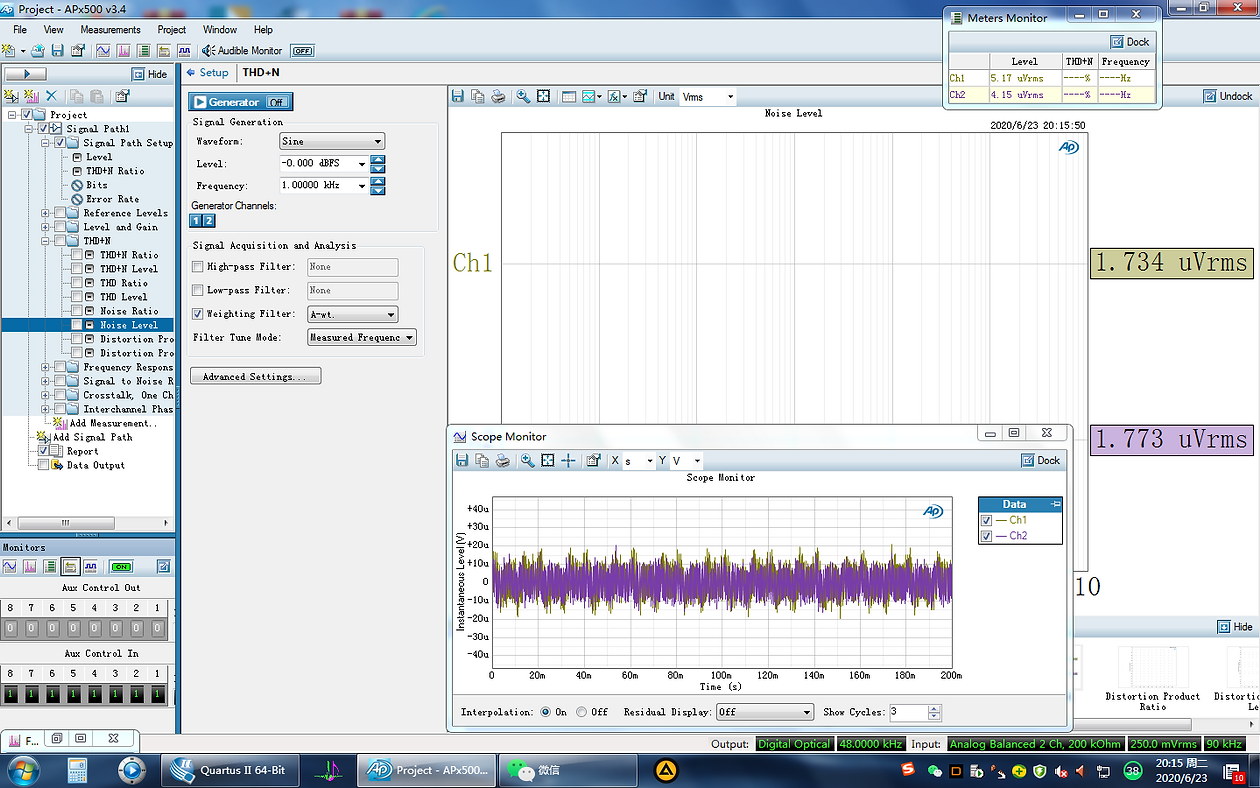The width and height of the screenshot is (1260, 788).
Task: Toggle generator channel 1 button
Action: [x=196, y=221]
